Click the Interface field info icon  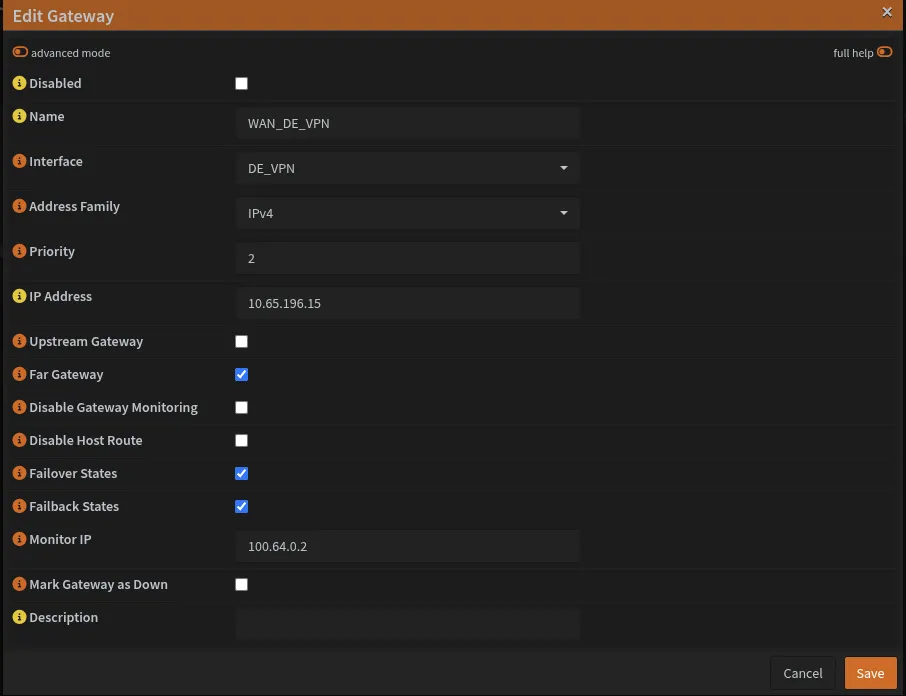pyautogui.click(x=19, y=161)
